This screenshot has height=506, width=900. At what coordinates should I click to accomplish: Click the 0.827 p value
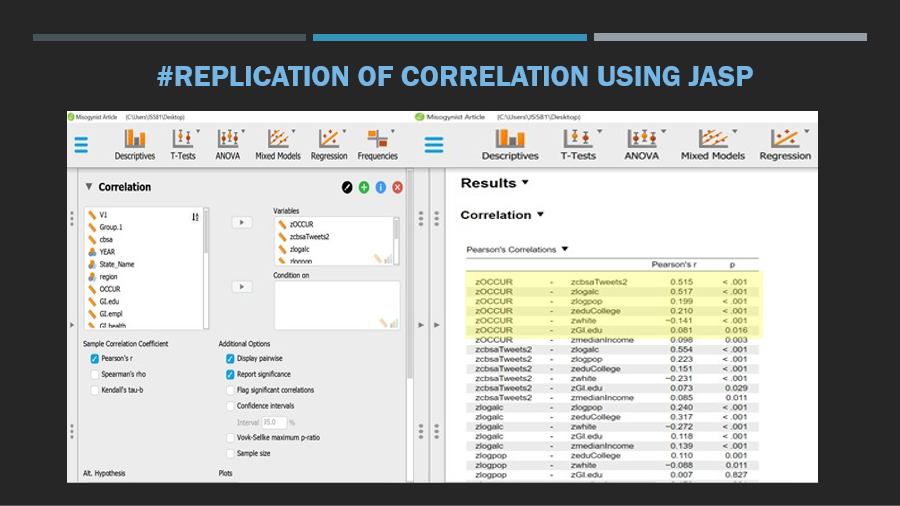pyautogui.click(x=736, y=474)
